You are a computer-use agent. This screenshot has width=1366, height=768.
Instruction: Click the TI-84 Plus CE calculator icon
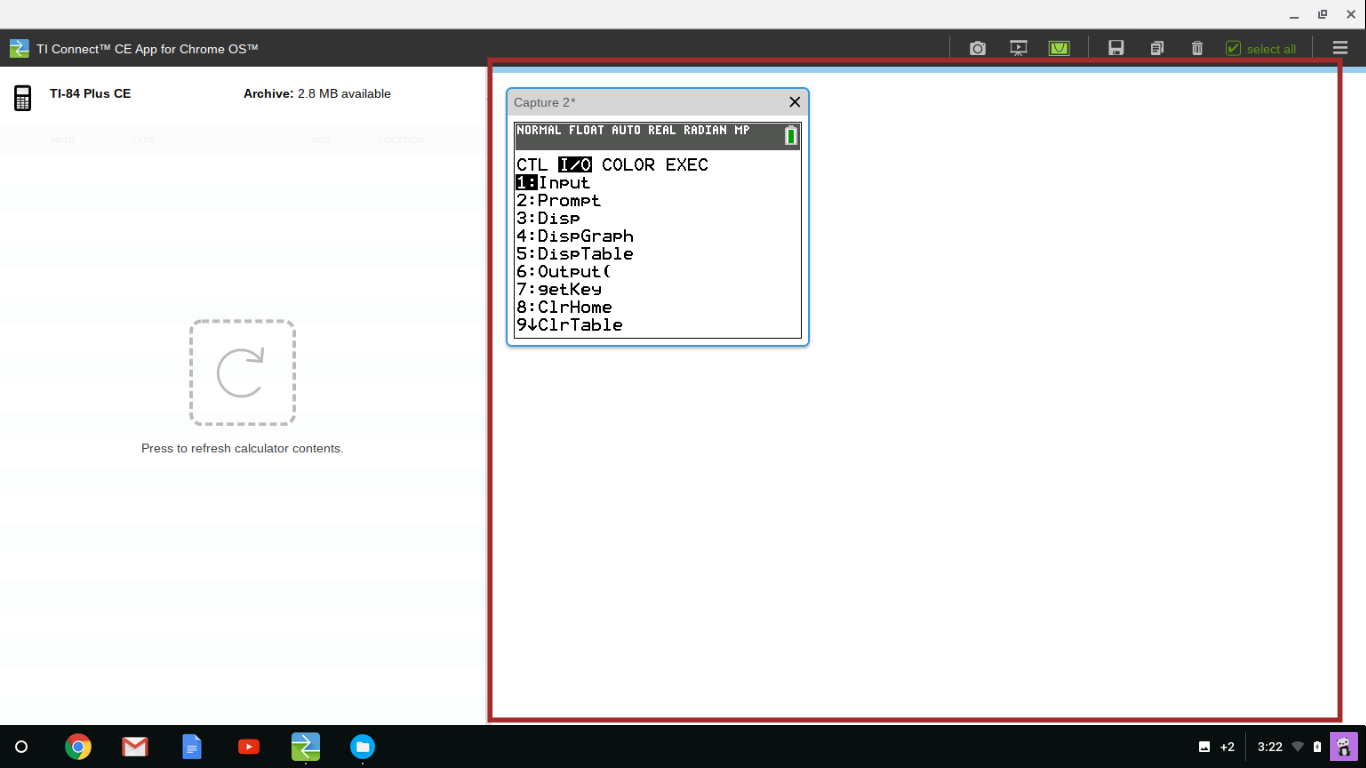(22, 97)
